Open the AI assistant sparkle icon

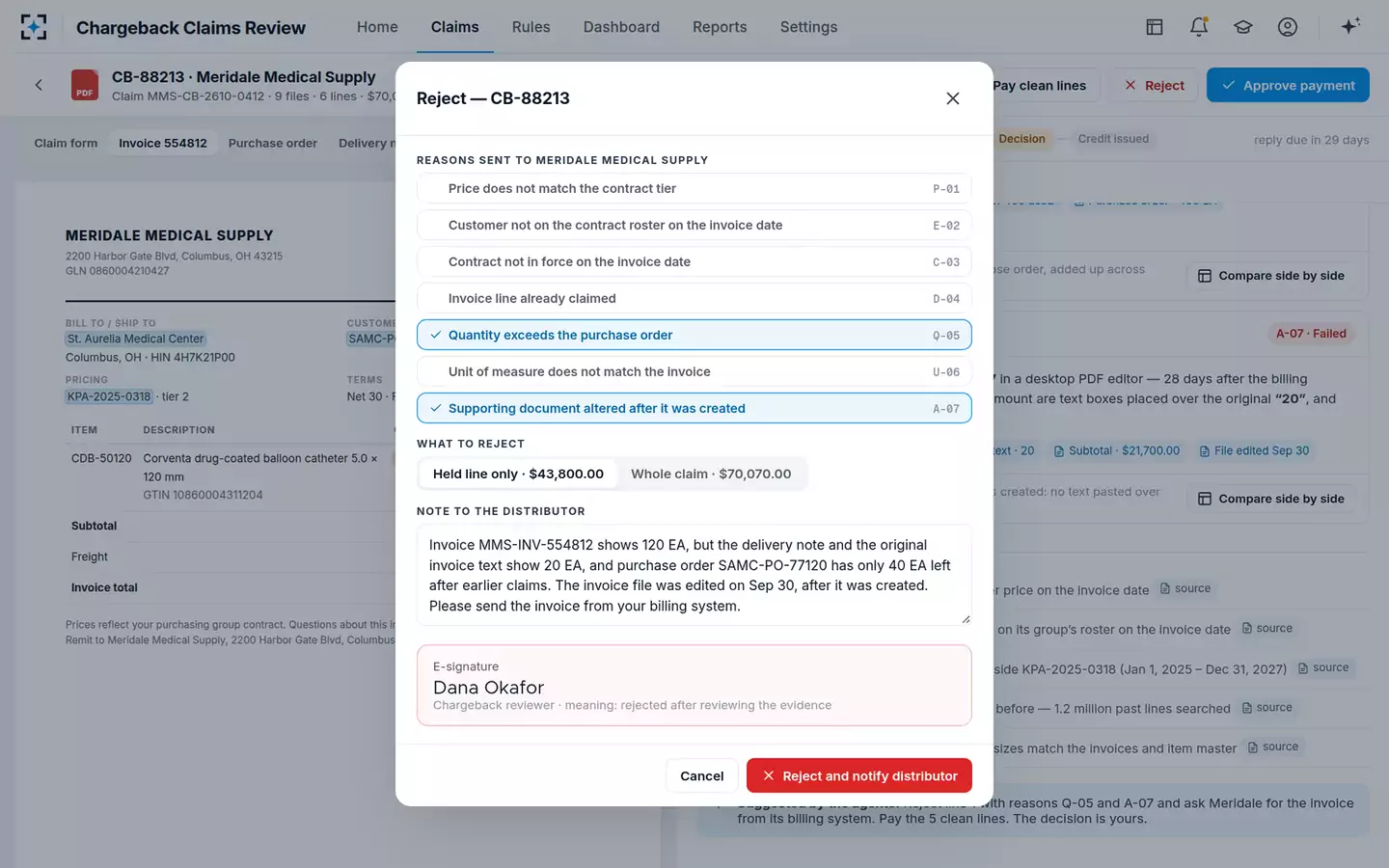coord(1350,26)
